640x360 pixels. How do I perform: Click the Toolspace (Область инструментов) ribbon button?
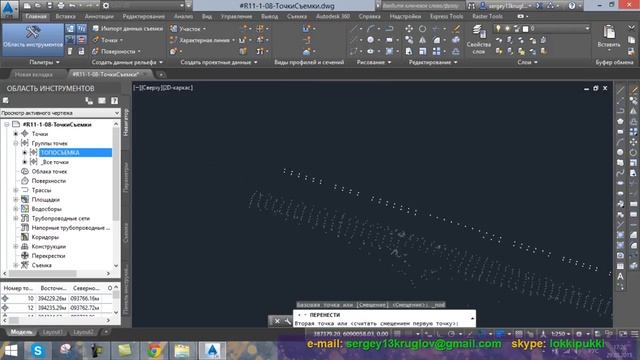(33, 39)
